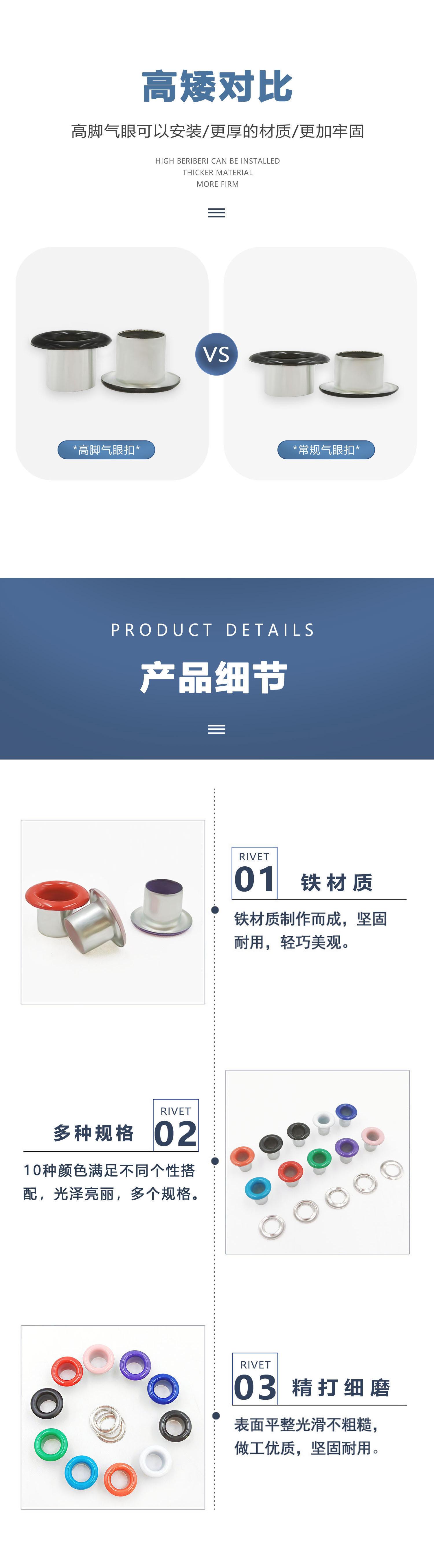Click the timeline dot beside 铁材质

[x=215, y=910]
